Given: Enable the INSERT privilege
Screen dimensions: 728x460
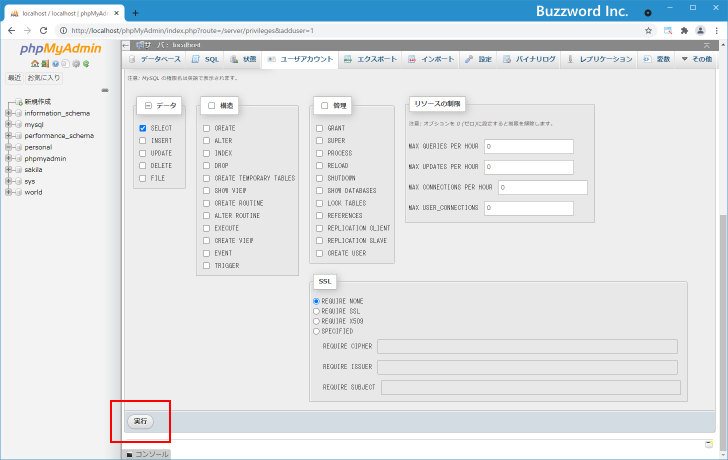Looking at the screenshot, I should [143, 141].
